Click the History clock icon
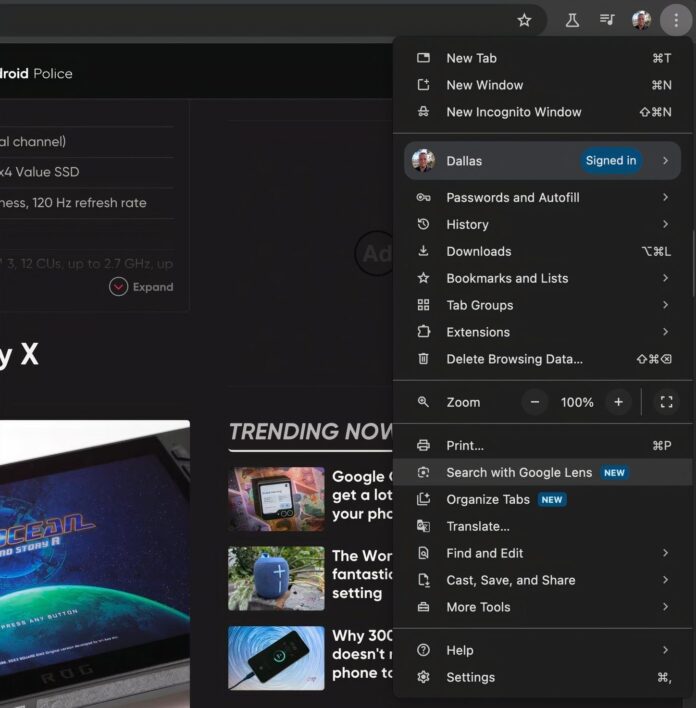 (x=423, y=224)
